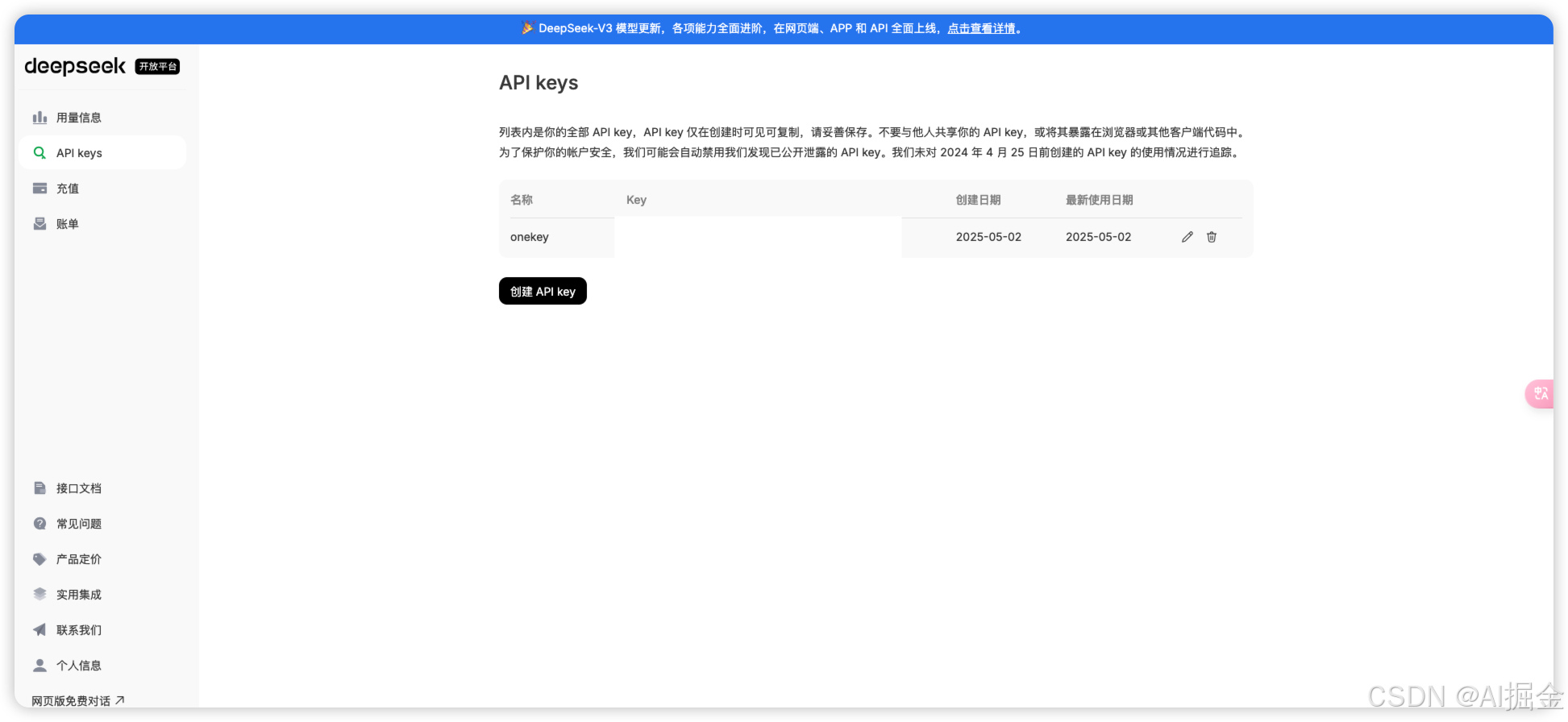Click 点击查看详情 in the top banner
This screenshot has height=722, width=1568.
[x=981, y=29]
